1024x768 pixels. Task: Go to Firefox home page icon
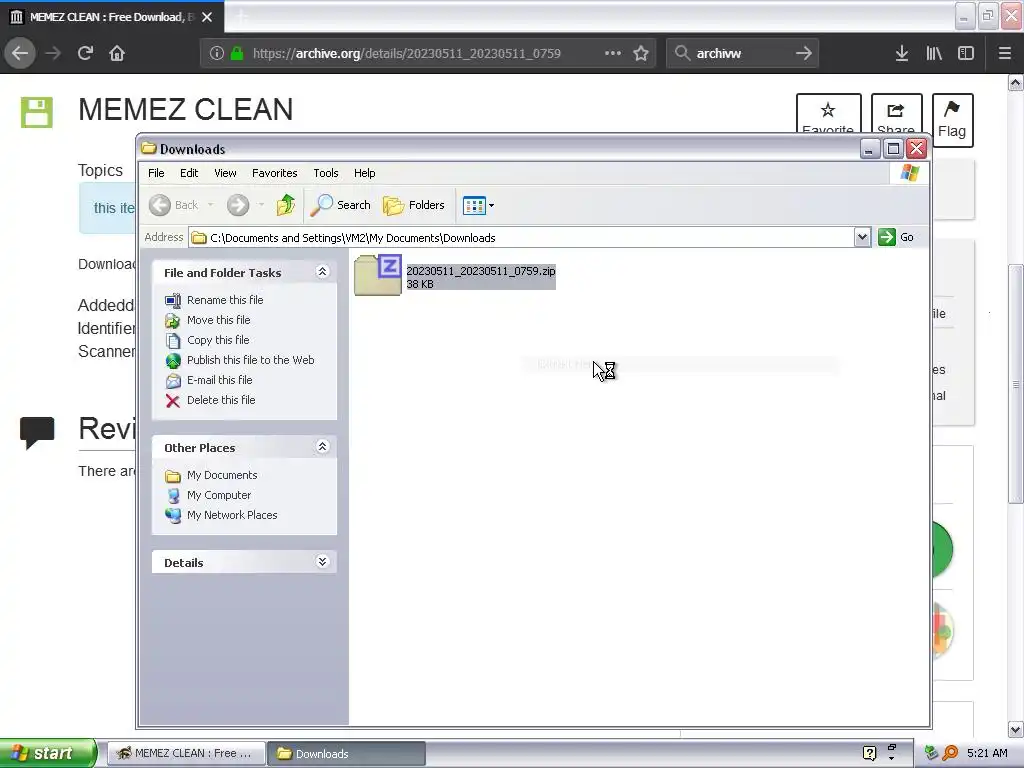click(x=117, y=53)
